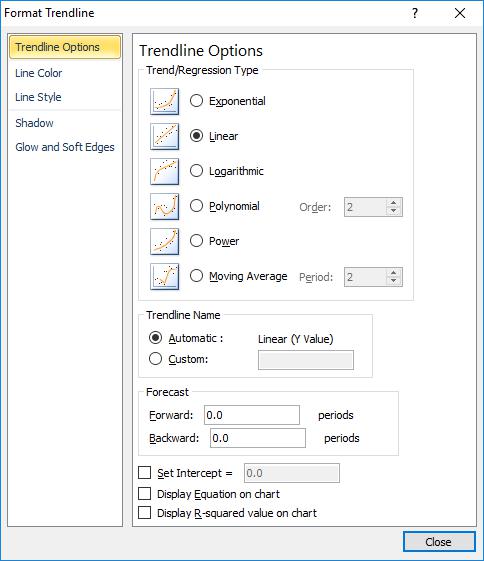Click the Logarithmic trendline chart icon
This screenshot has height=561, width=484.
(165, 171)
